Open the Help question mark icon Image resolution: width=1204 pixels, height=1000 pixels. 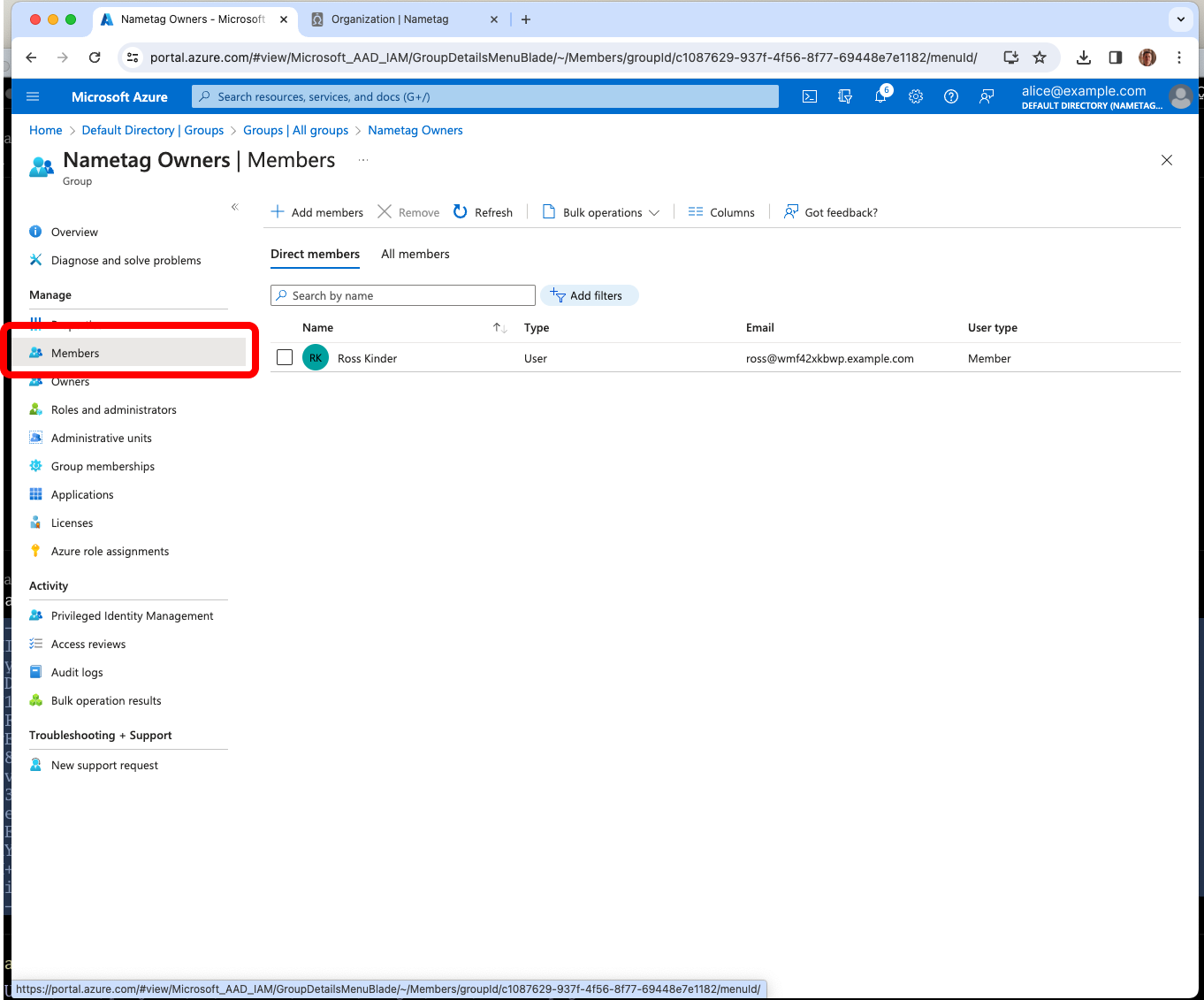pyautogui.click(x=951, y=97)
